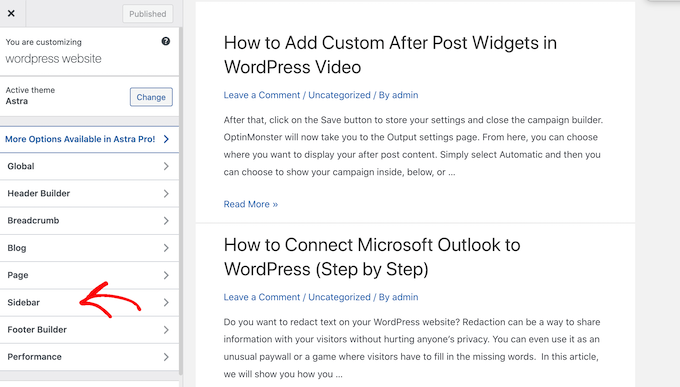Click admin author link on first post
Screen dimensions: 680x387
tap(405, 95)
